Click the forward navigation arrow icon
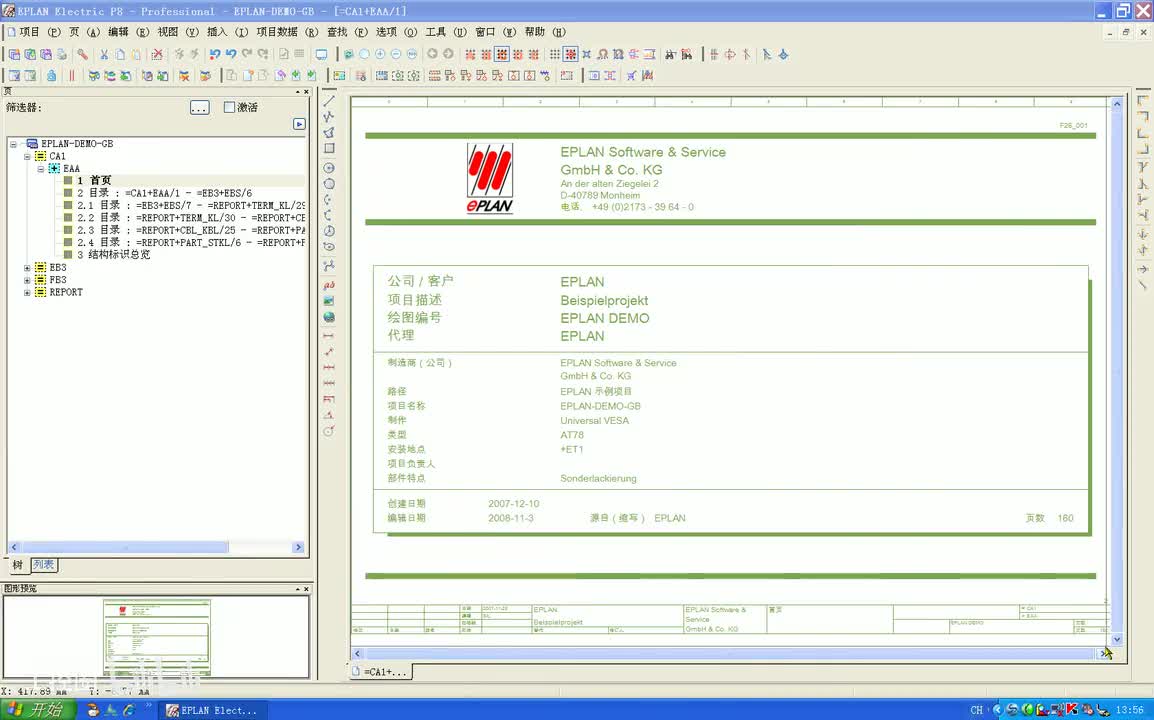 (x=448, y=54)
